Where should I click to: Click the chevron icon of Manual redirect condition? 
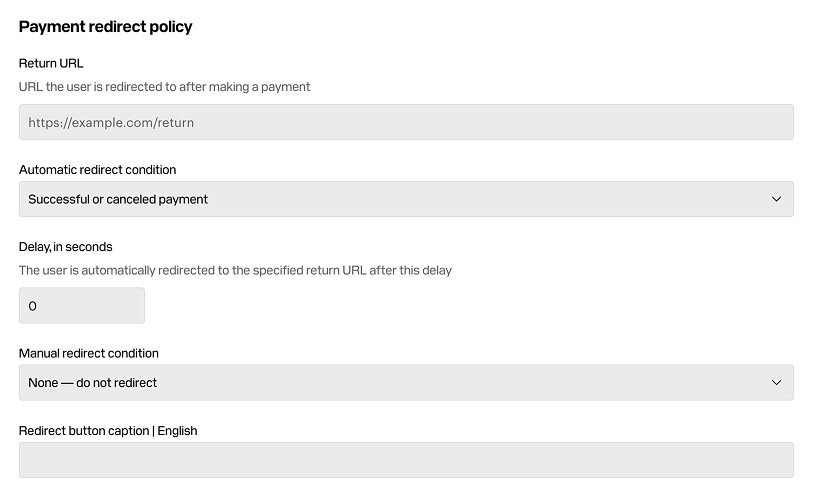point(776,383)
